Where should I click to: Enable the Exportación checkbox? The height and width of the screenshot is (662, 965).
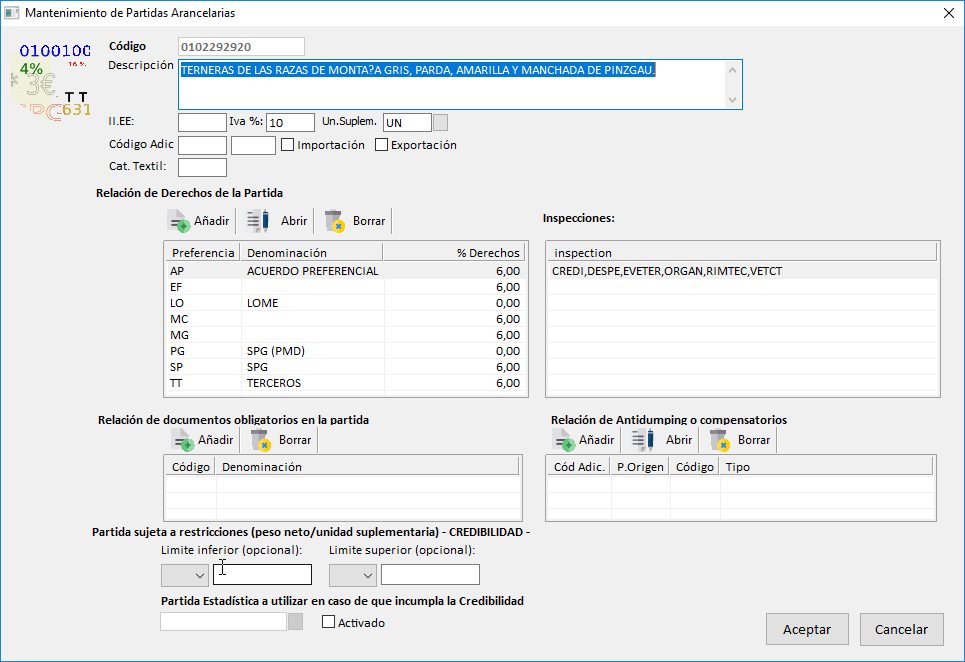(x=381, y=145)
